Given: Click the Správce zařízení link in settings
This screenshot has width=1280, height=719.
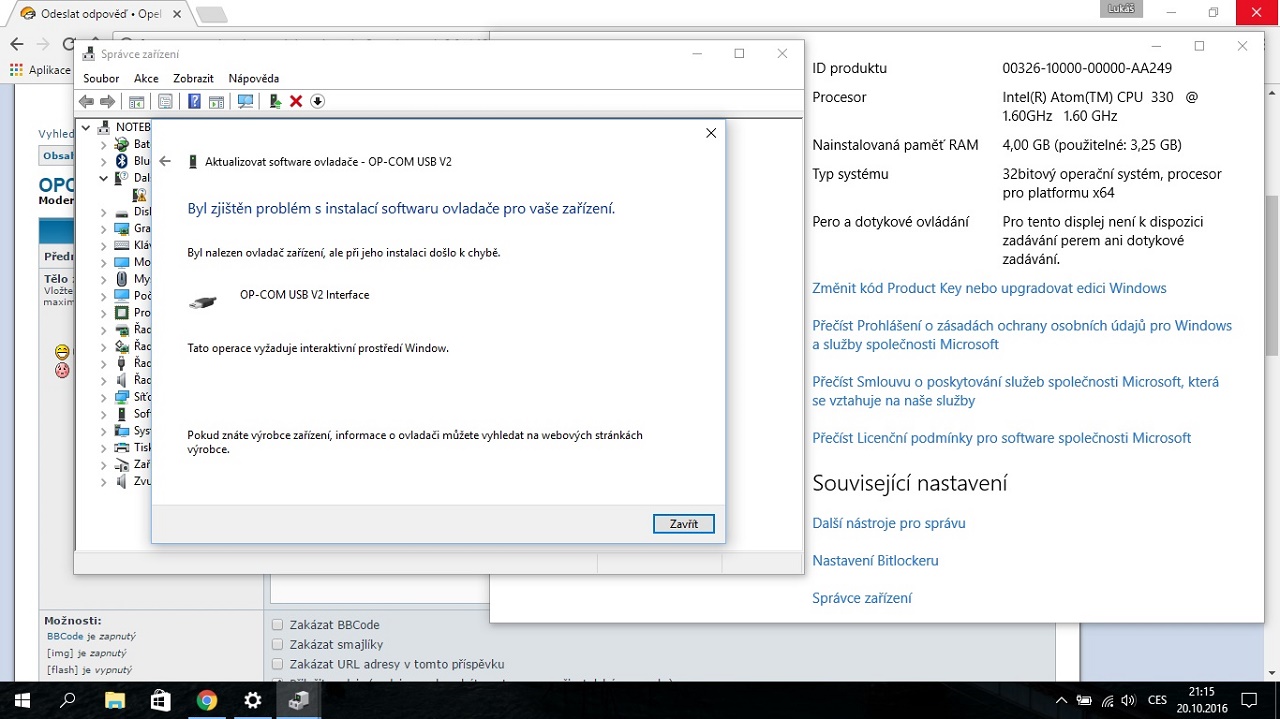Looking at the screenshot, I should (862, 598).
